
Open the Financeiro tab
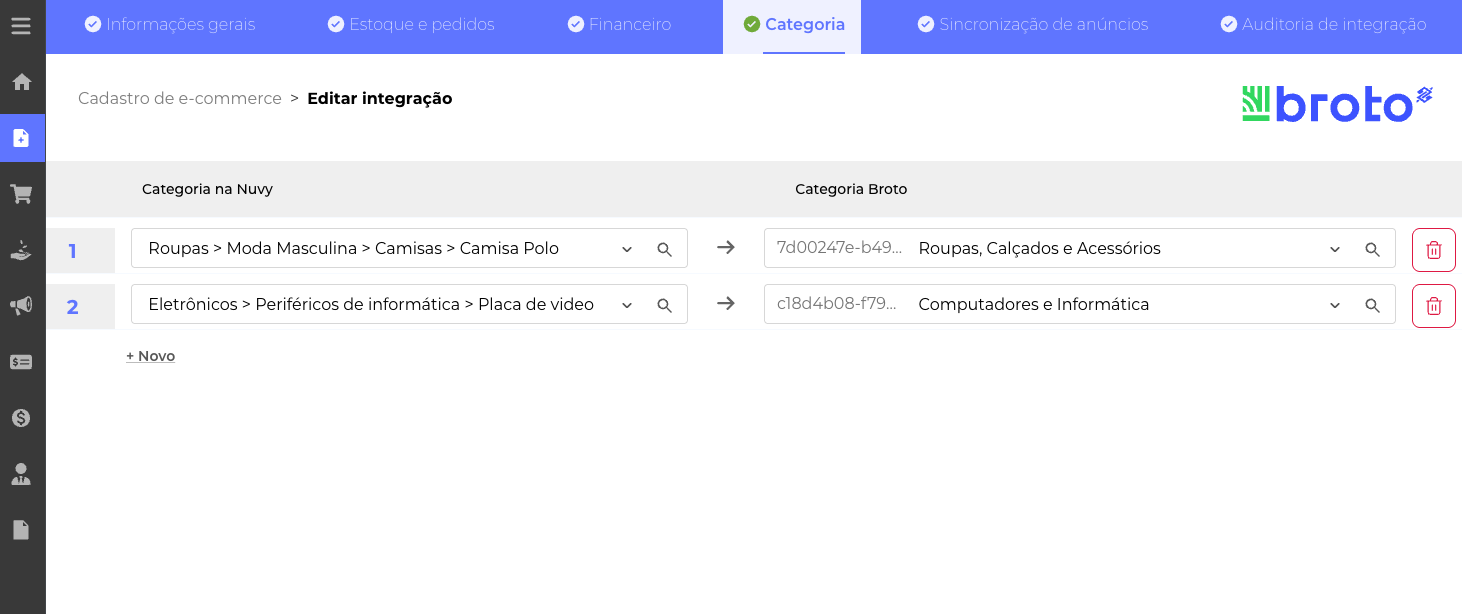tap(619, 25)
